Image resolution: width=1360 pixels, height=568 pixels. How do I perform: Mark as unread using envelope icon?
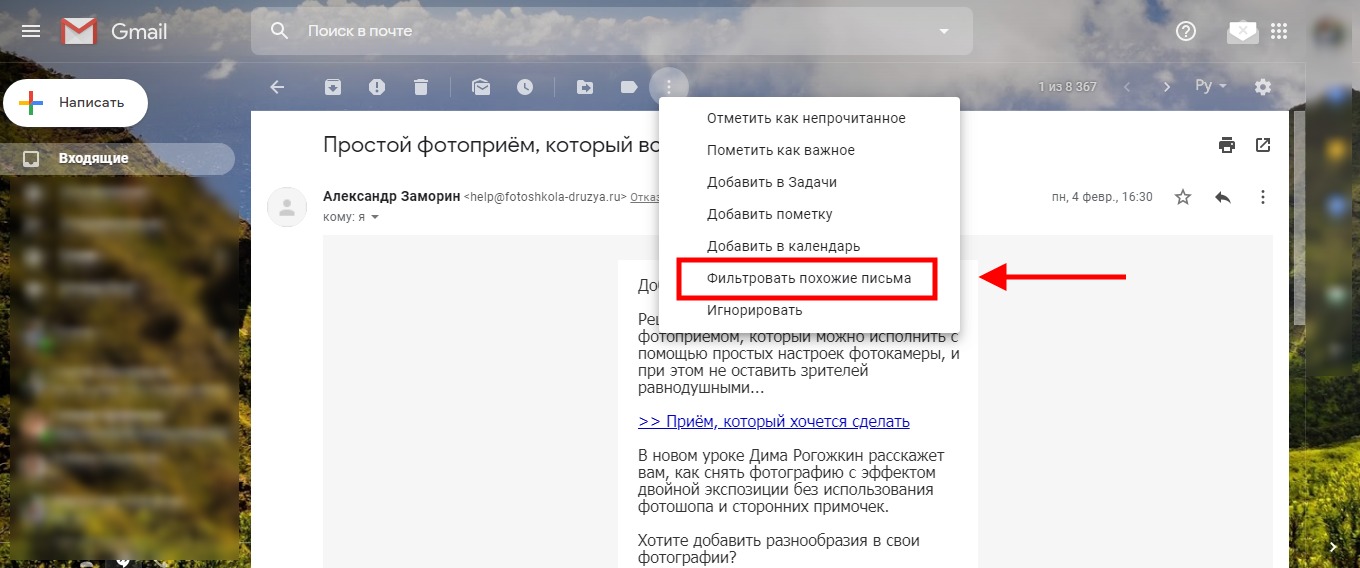coord(481,87)
